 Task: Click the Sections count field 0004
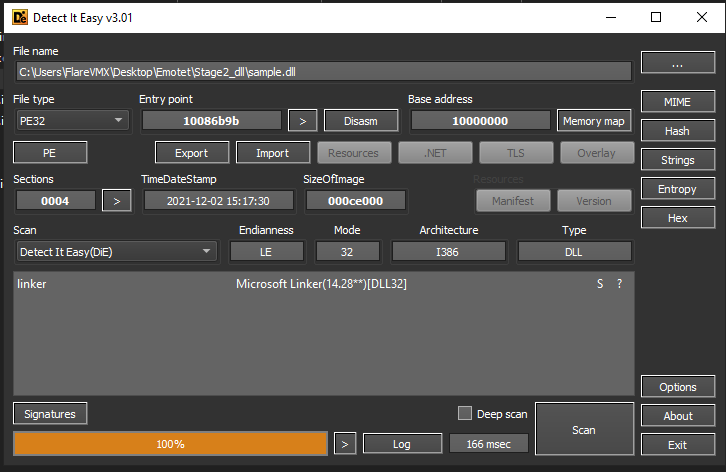tap(55, 201)
